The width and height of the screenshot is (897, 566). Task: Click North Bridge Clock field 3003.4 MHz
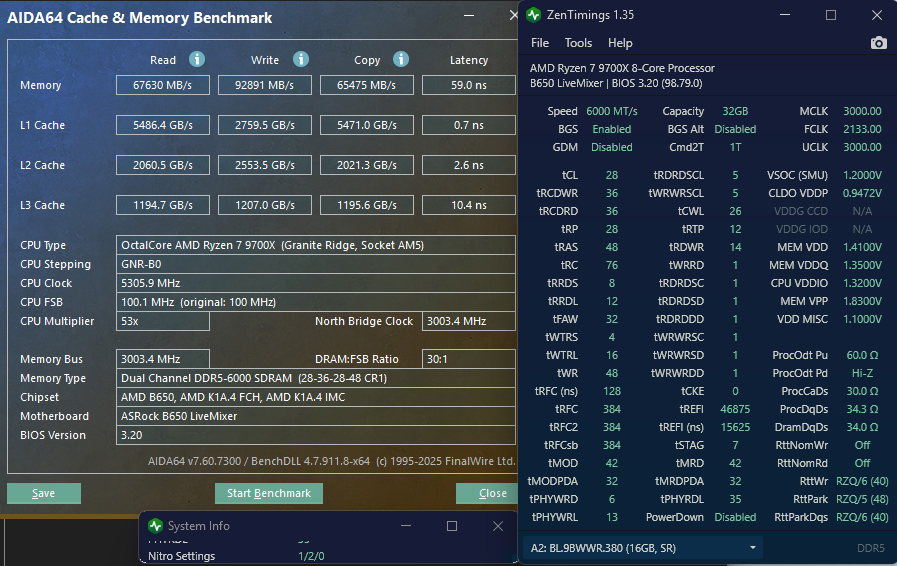click(469, 321)
